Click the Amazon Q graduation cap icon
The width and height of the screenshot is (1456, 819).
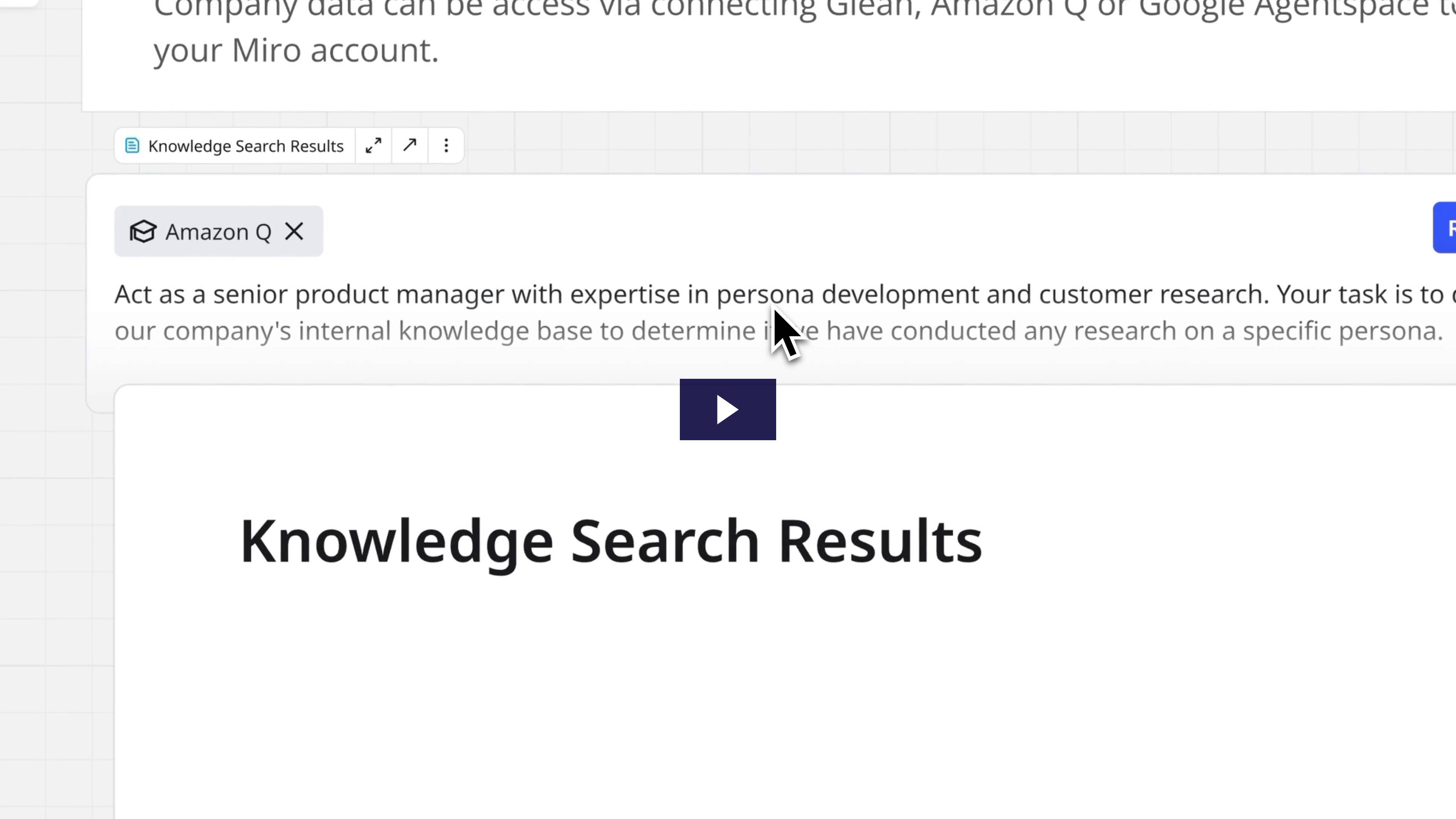tap(143, 232)
